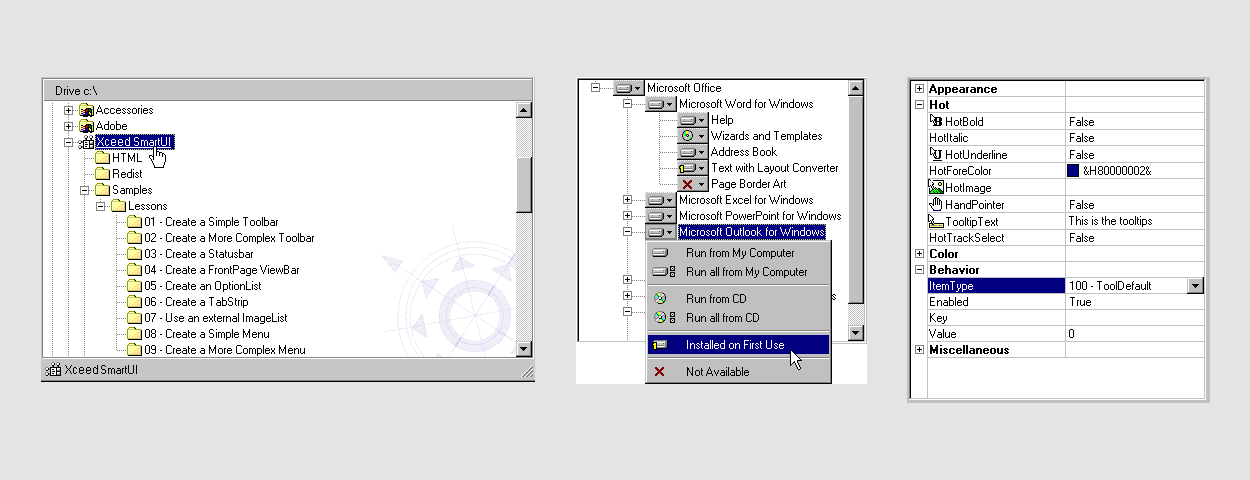Click the folder tree scrollbar down arrow
Screen dimensions: 1250x480
[x=523, y=348]
